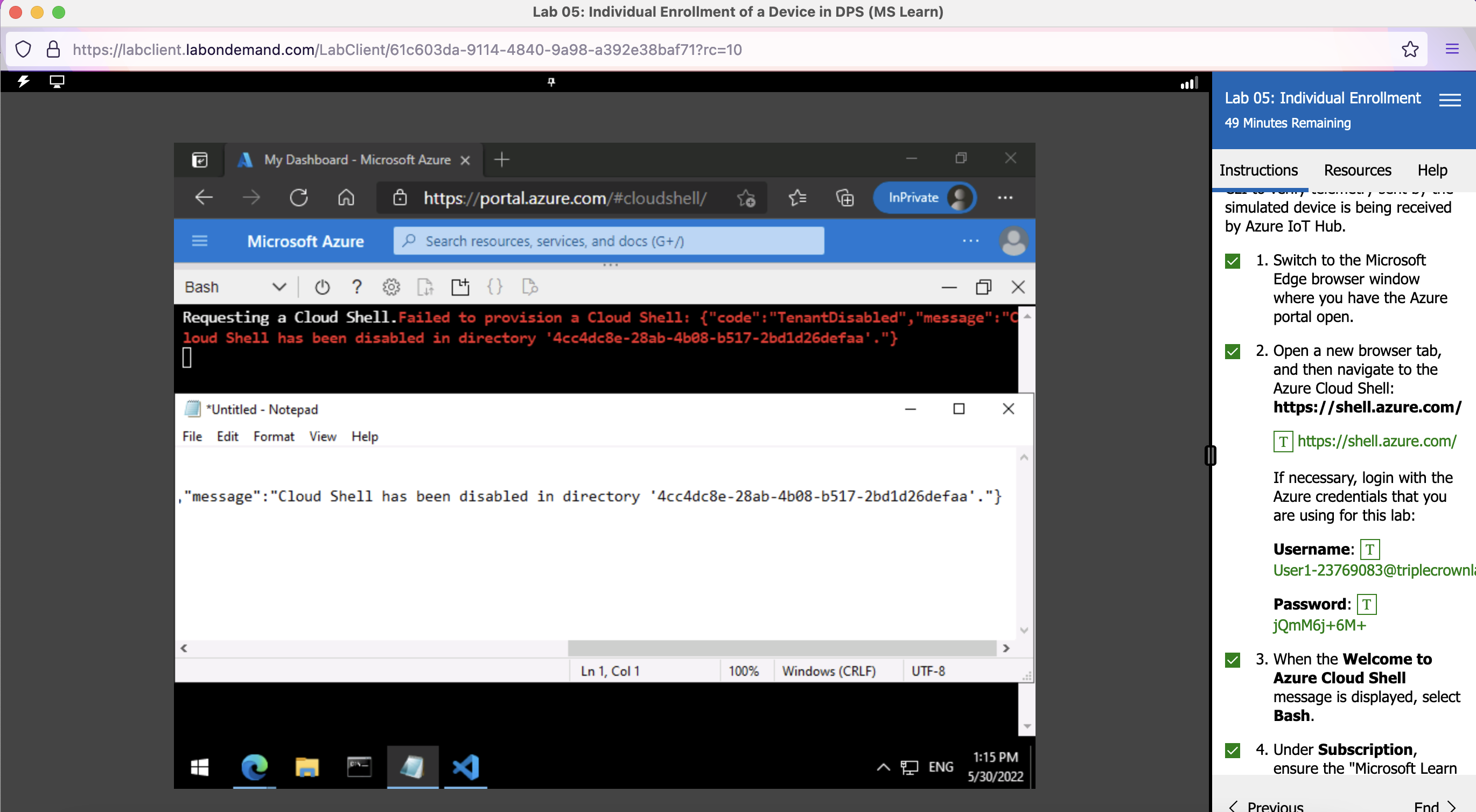
Task: Click Cloud Shell web preview icon
Action: coord(530,286)
